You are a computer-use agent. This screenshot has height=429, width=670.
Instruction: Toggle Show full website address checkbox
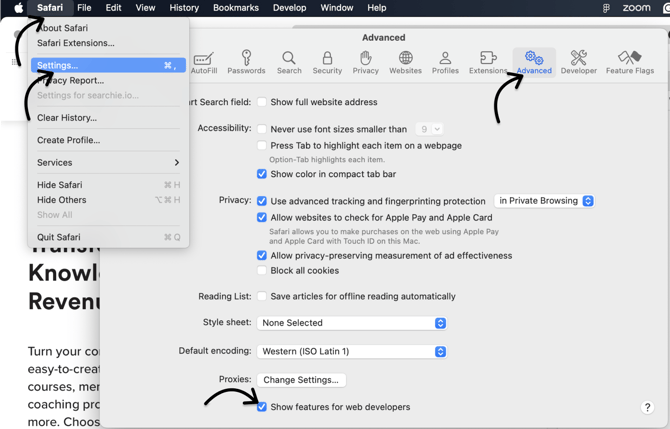point(262,102)
